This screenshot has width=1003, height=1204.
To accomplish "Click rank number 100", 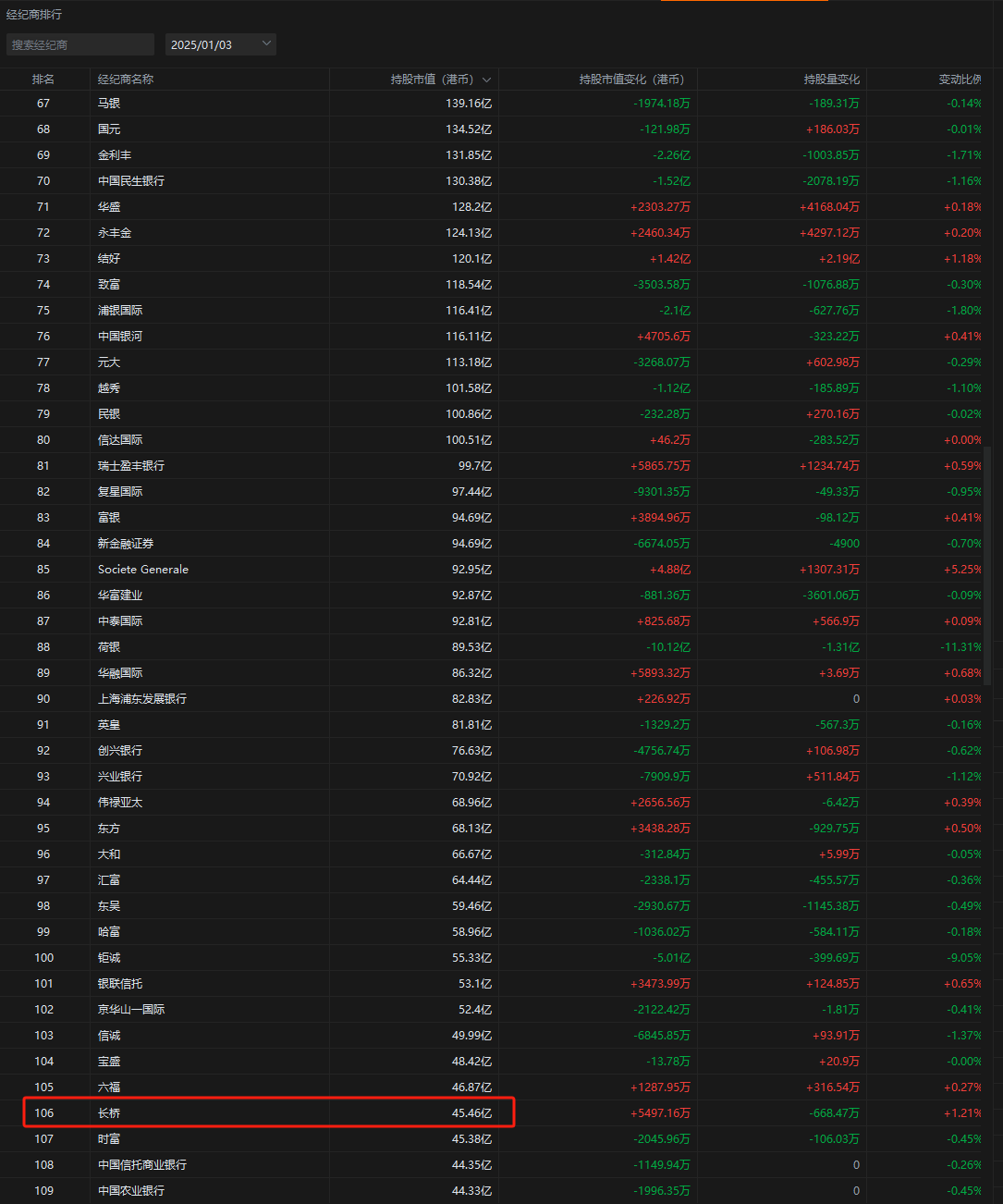I will [44, 958].
